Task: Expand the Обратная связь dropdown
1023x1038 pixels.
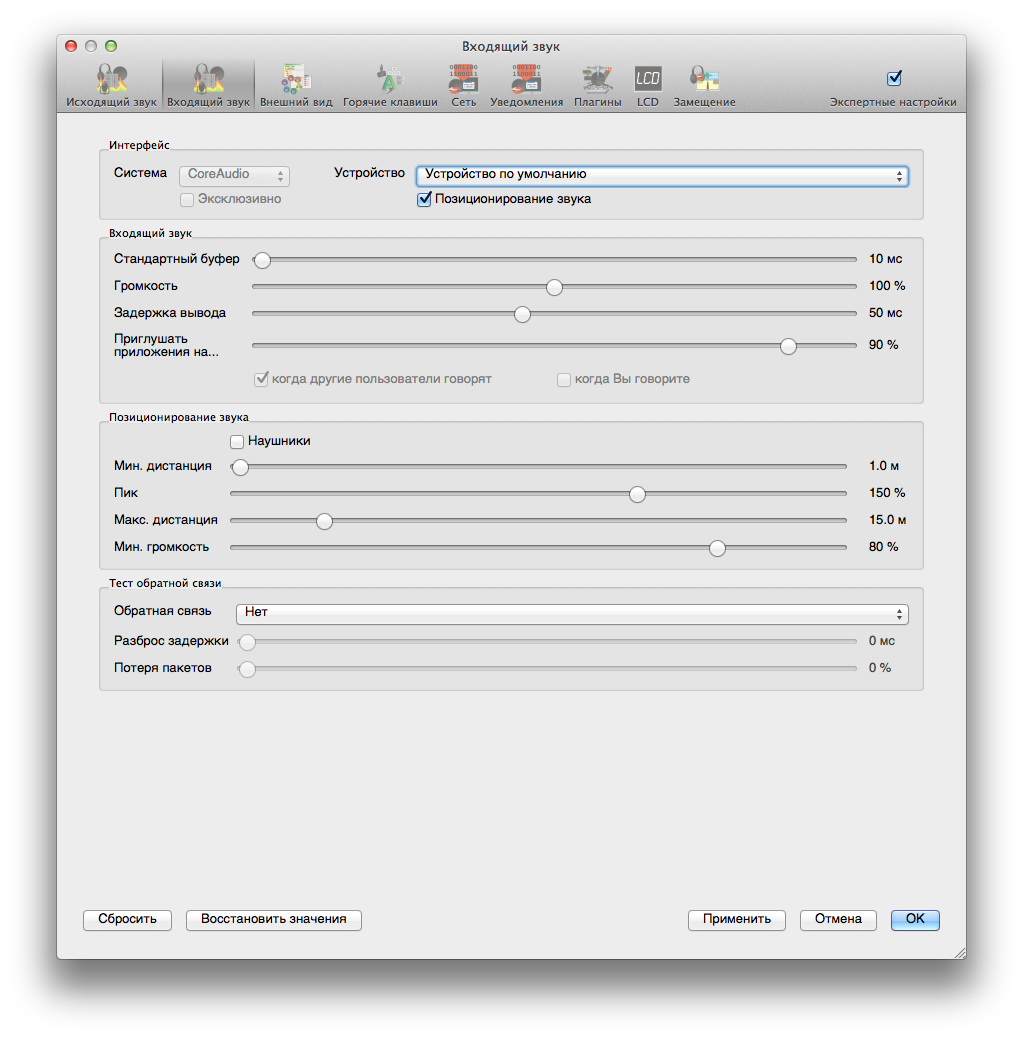Action: pos(571,613)
